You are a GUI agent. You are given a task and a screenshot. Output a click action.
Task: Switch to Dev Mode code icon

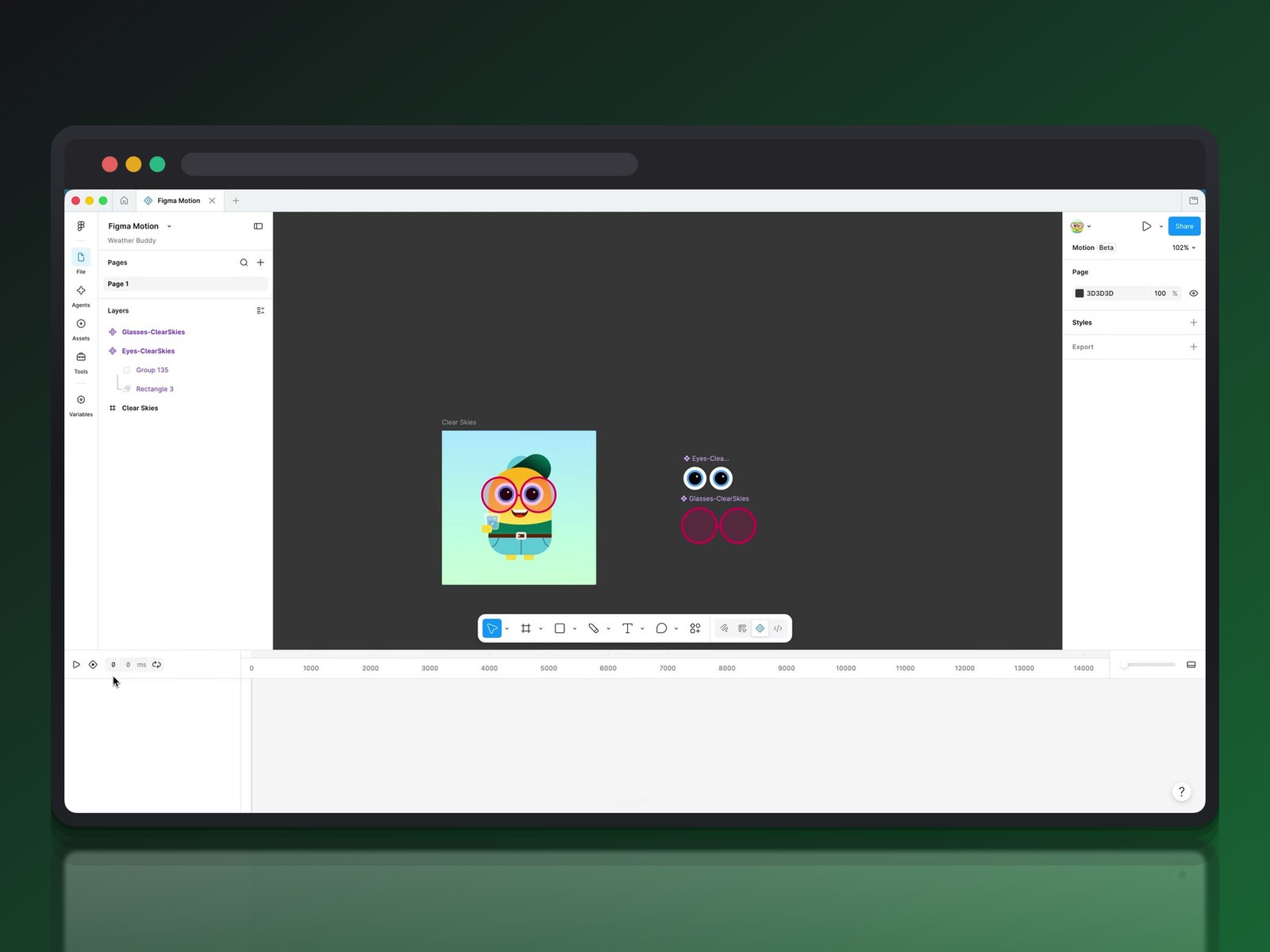778,628
